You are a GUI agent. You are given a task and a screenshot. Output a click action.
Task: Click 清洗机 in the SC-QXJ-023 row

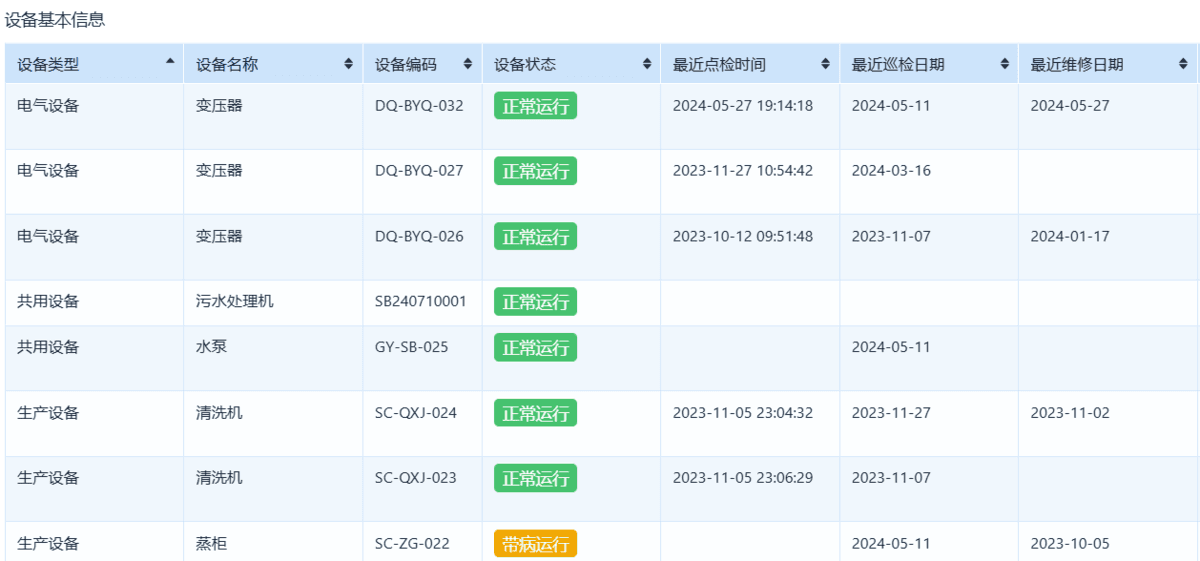219,477
